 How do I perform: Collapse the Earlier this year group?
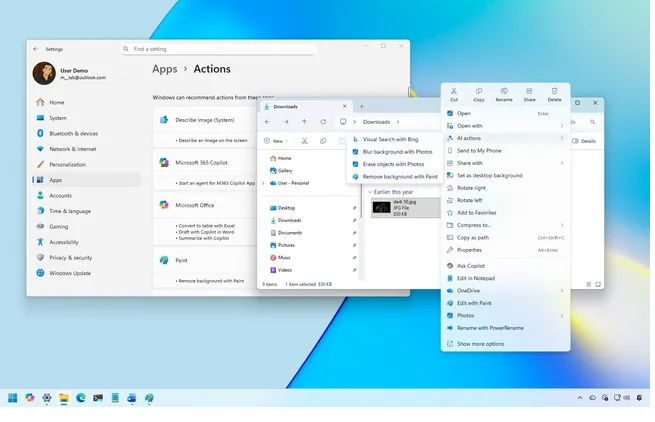pos(370,192)
